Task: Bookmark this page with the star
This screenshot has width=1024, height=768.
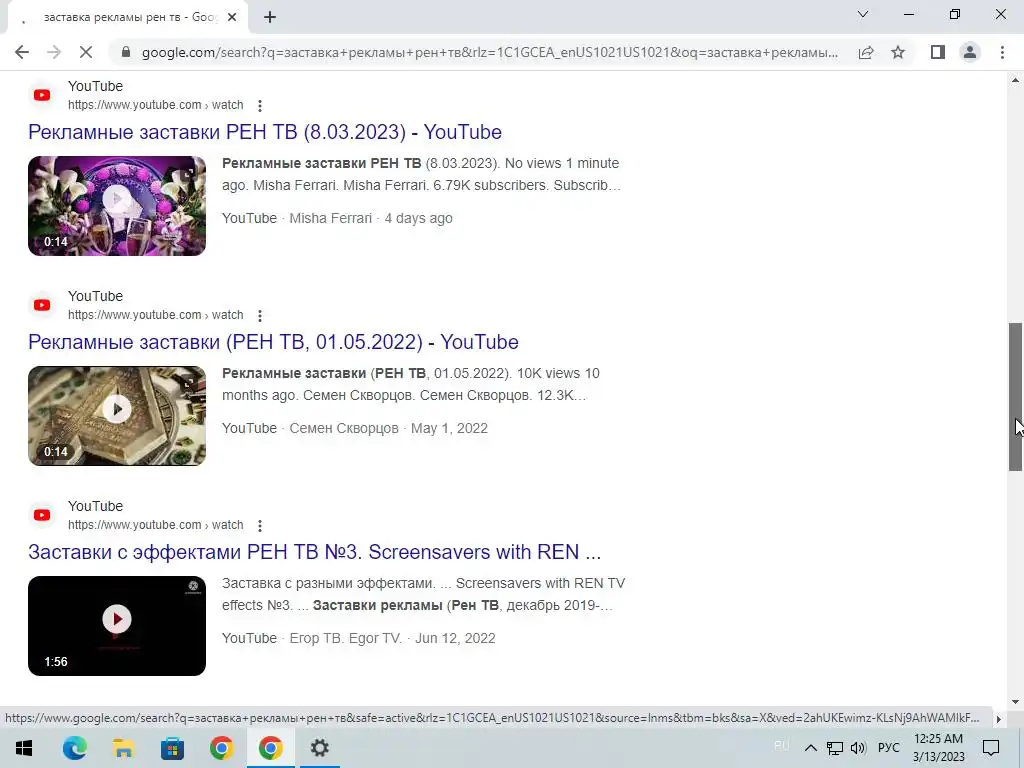Action: point(898,52)
